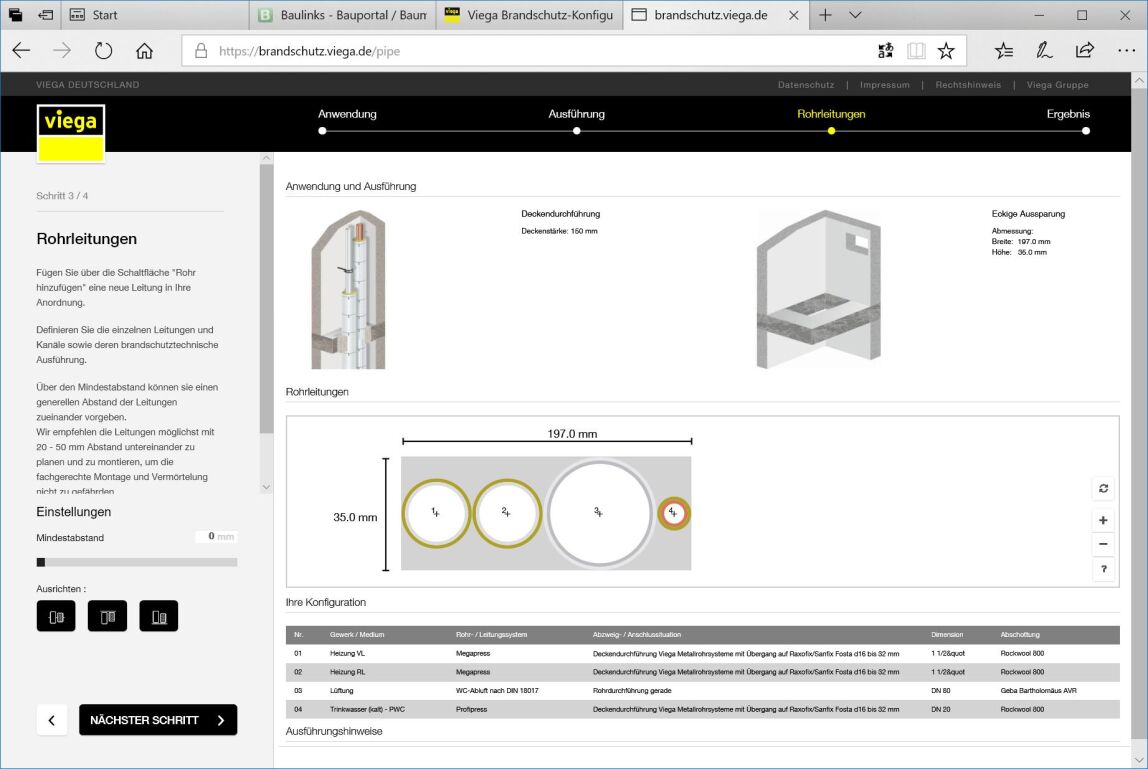Select the Trinkwasser (kalt) - PWC row
Screen dimensions: 1148x769
click(702, 710)
